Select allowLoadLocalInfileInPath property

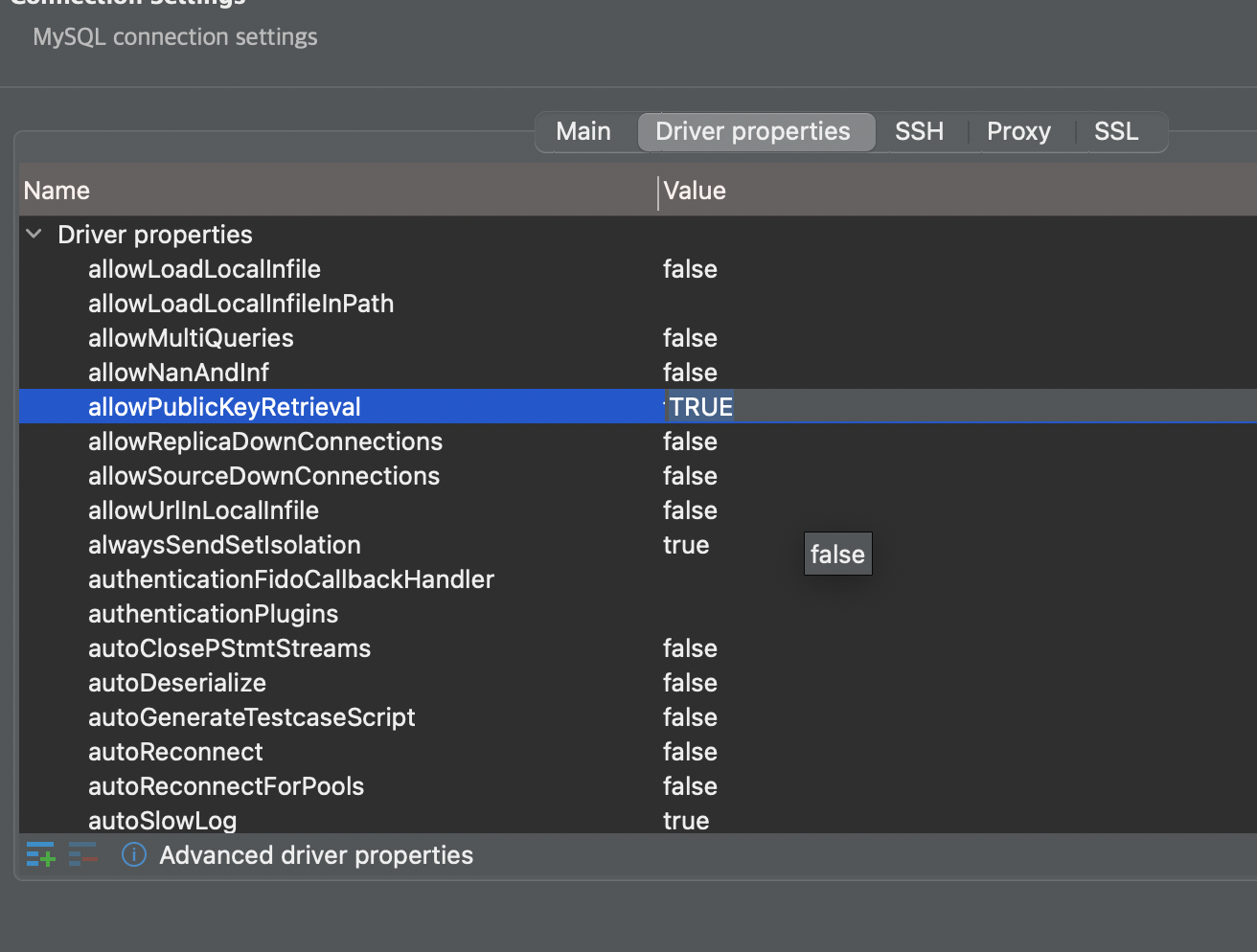(x=240, y=304)
